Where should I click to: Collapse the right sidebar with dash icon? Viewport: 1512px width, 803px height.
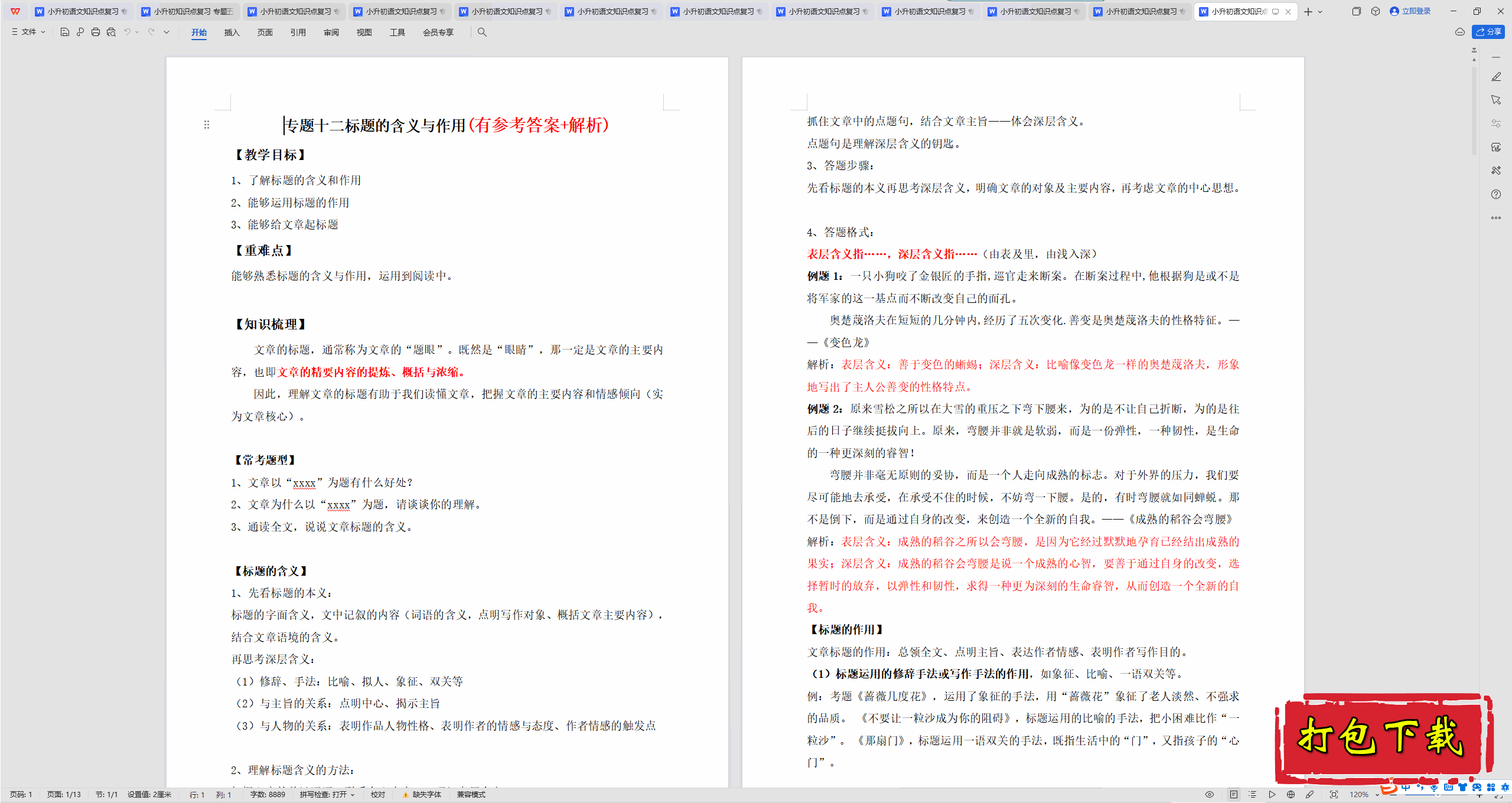pyautogui.click(x=1496, y=57)
